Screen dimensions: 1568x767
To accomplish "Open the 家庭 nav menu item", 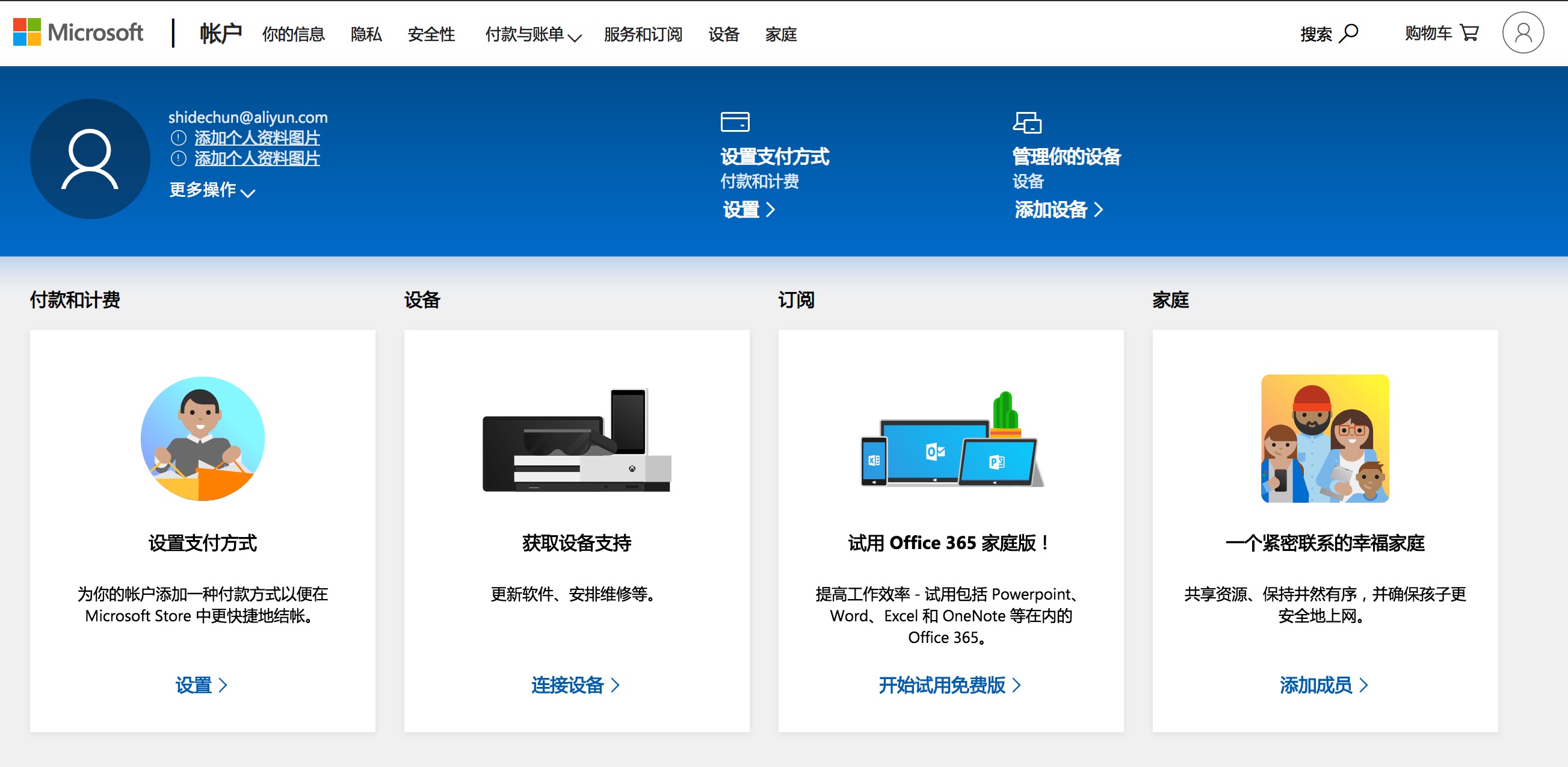I will 781,34.
